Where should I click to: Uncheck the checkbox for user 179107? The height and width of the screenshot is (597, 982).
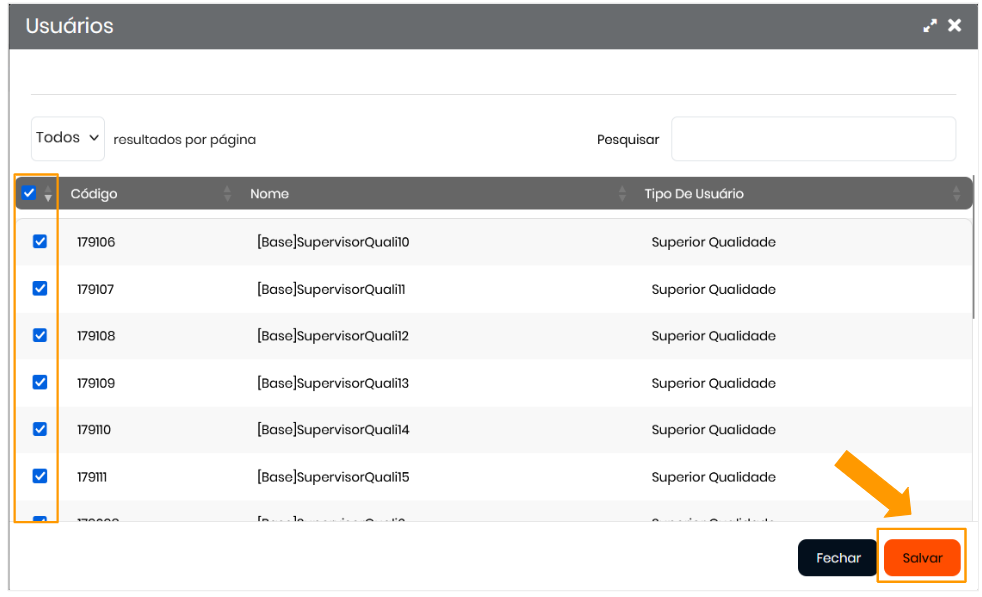click(x=40, y=288)
